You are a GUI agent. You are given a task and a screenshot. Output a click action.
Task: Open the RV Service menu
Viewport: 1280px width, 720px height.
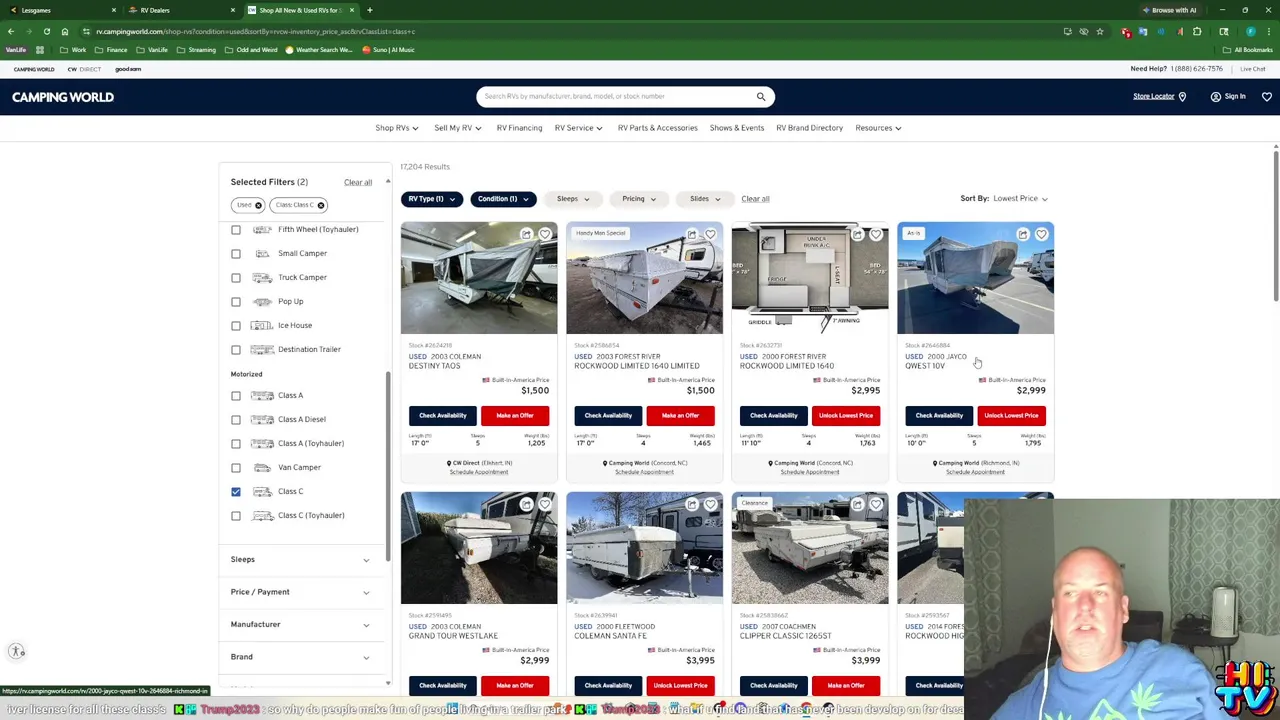(578, 128)
